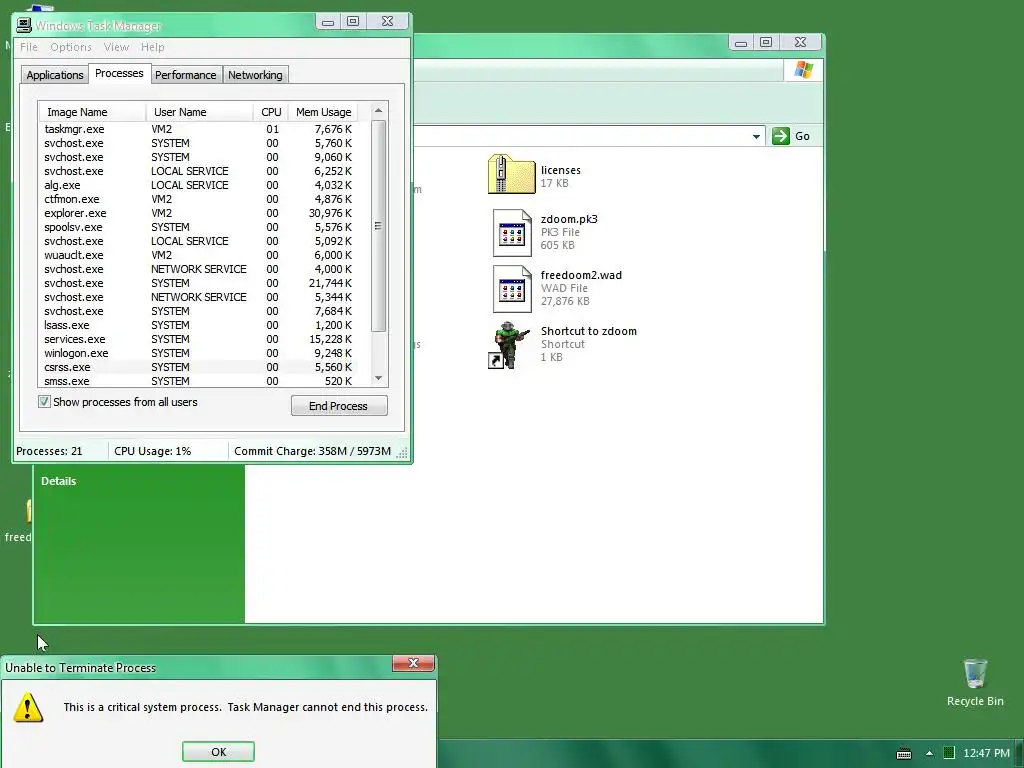
Task: Click the zdoom.pk3 file name
Action: click(x=569, y=219)
